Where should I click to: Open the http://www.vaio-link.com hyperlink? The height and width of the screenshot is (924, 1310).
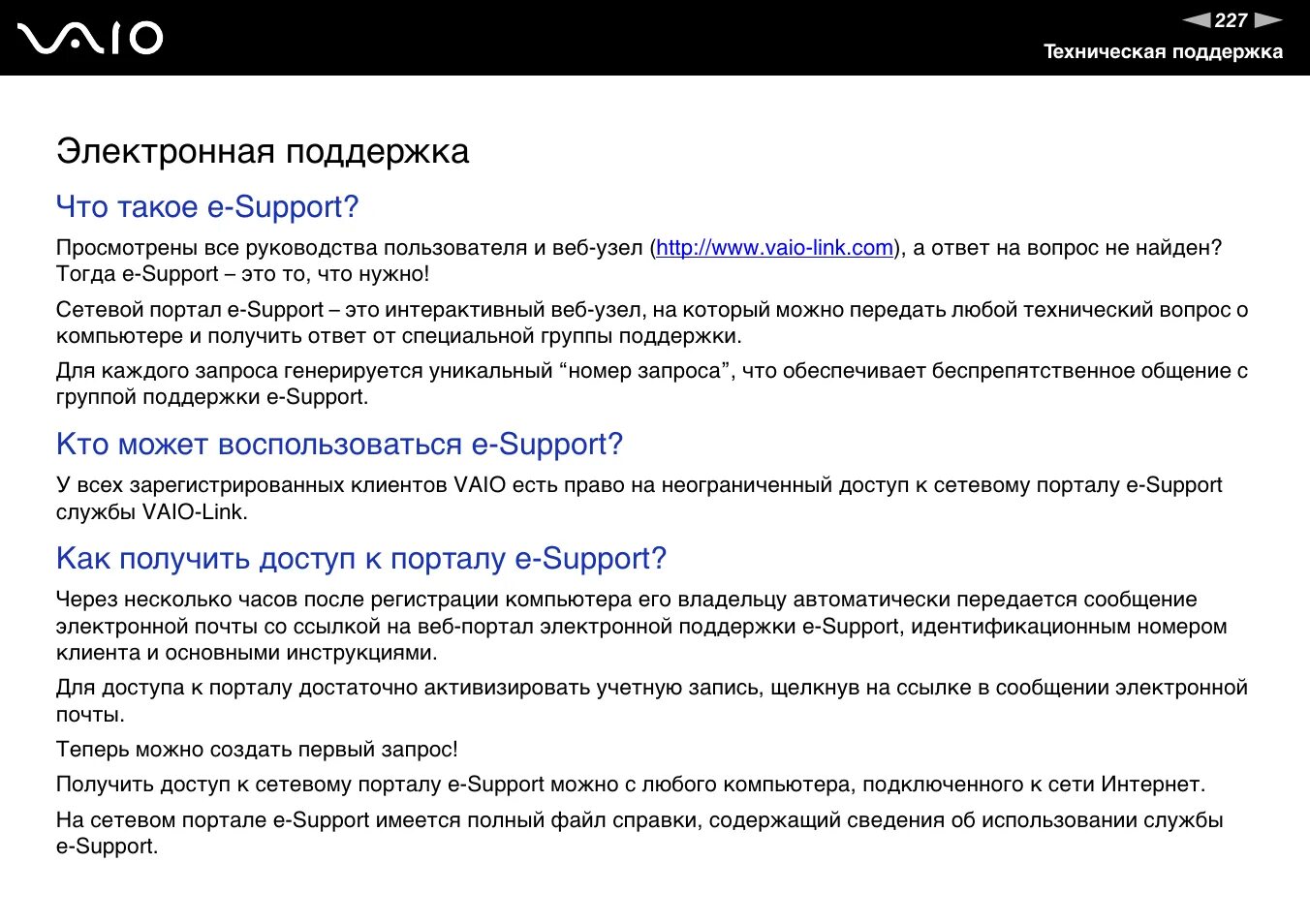[774, 248]
